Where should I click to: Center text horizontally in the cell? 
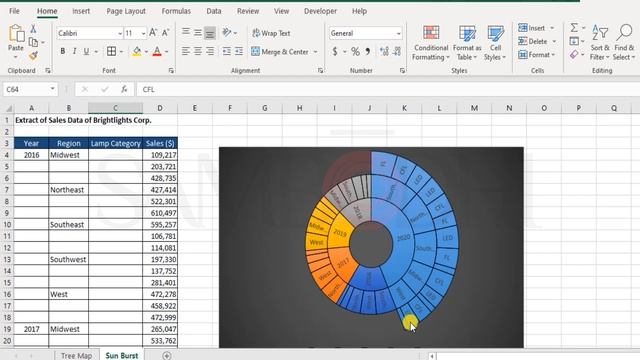pos(198,51)
